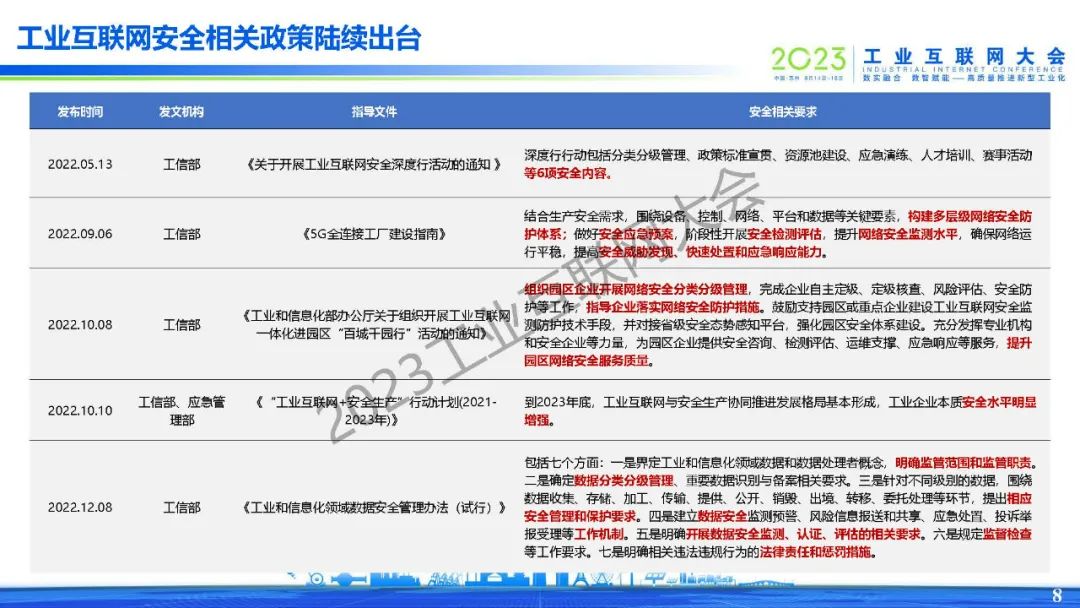1080x608 pixels.
Task: Open the 工业互联网安全深度行活动 notice title
Action: tap(373, 164)
